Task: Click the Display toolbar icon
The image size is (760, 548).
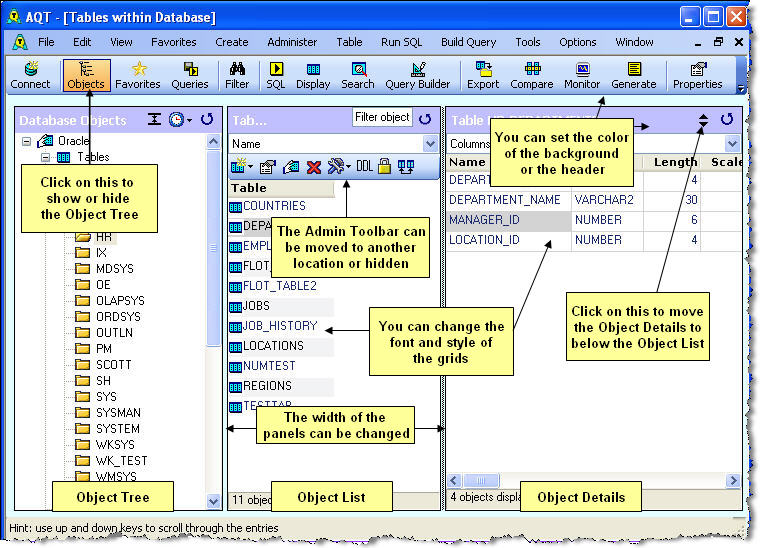Action: tap(313, 75)
